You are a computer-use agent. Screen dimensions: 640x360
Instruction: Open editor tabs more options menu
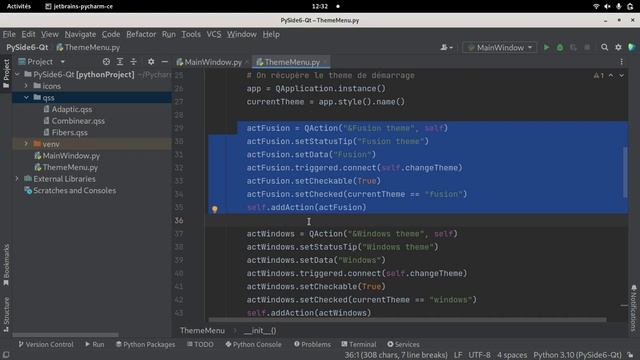621,62
